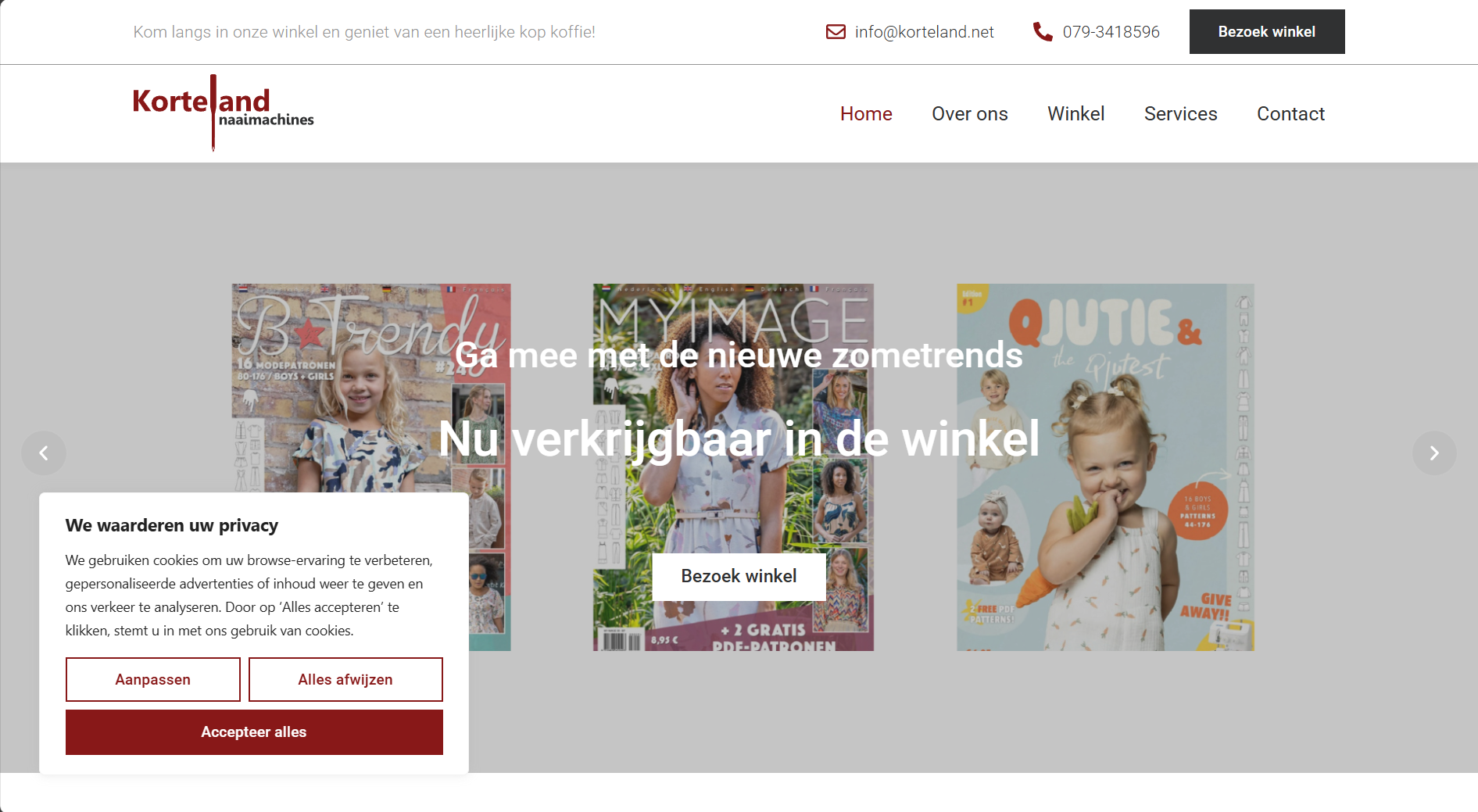Reject cookies with Alles afwijzen

coord(345,679)
